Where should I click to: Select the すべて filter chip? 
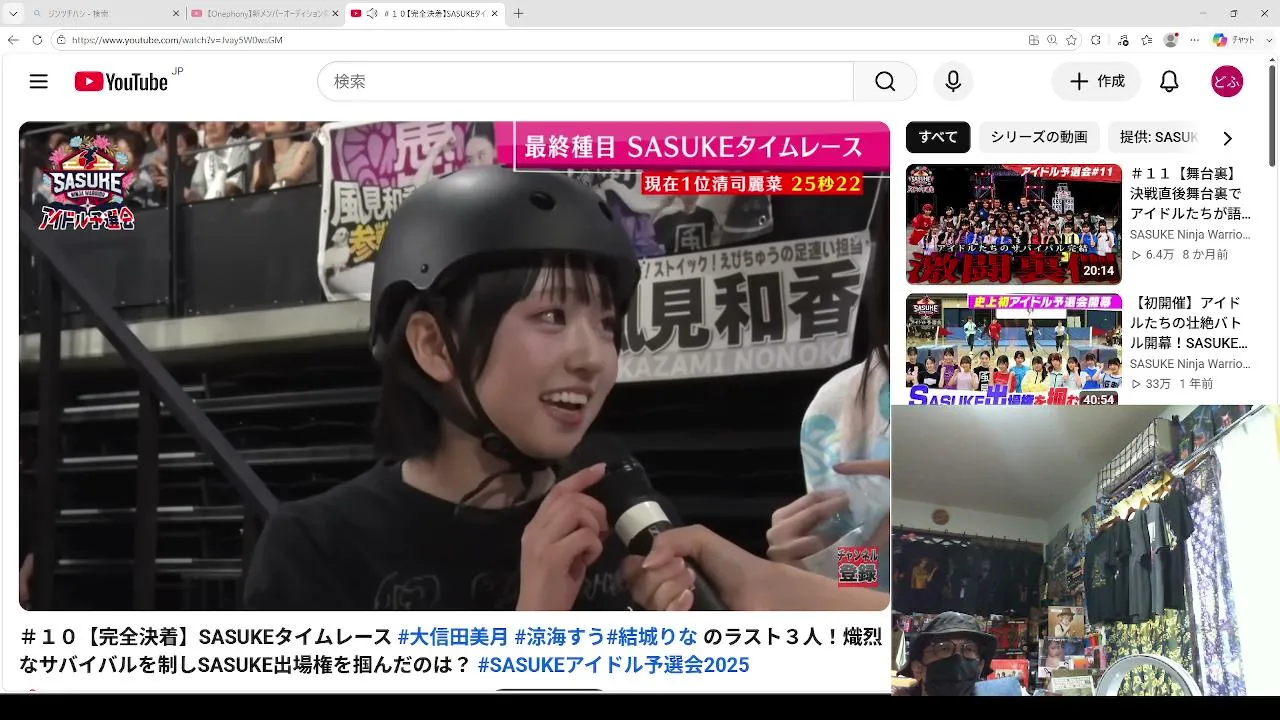938,137
